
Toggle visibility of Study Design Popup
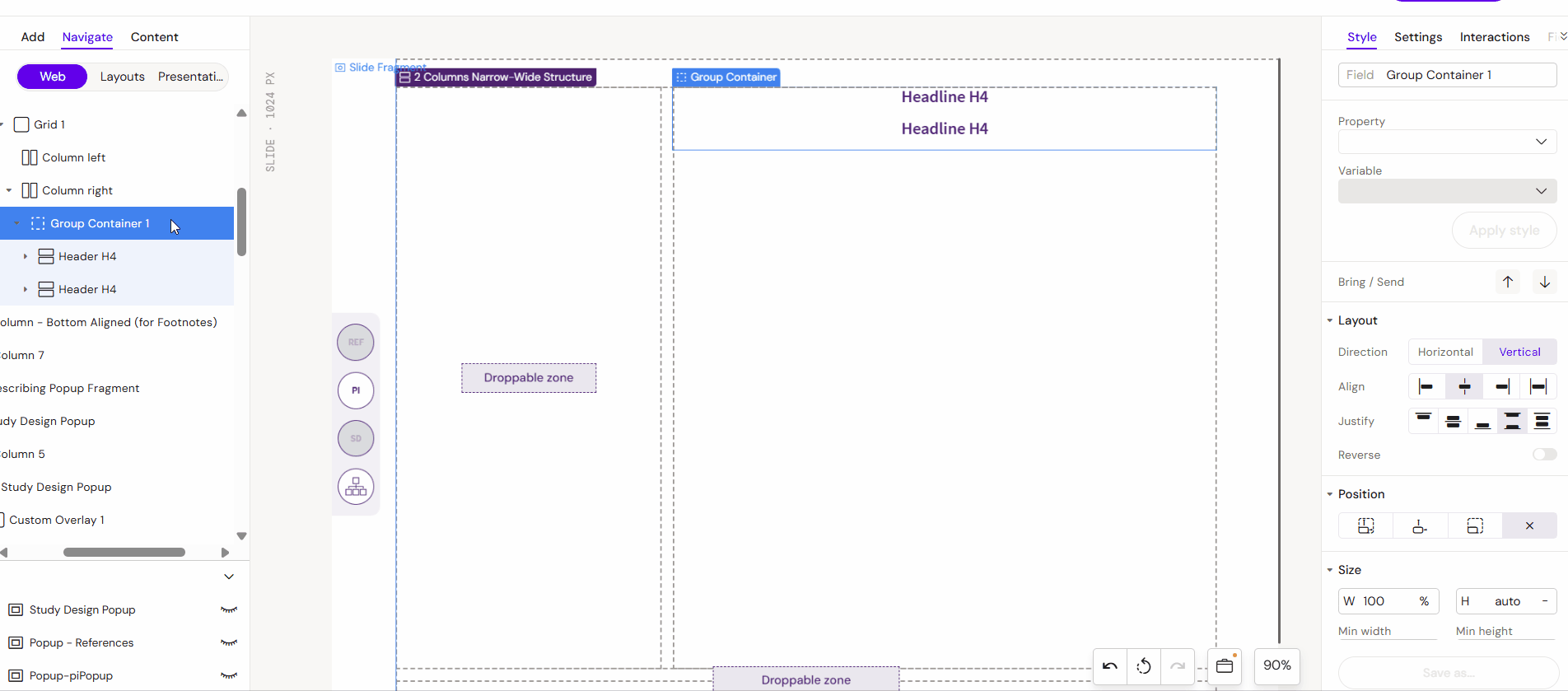(229, 609)
